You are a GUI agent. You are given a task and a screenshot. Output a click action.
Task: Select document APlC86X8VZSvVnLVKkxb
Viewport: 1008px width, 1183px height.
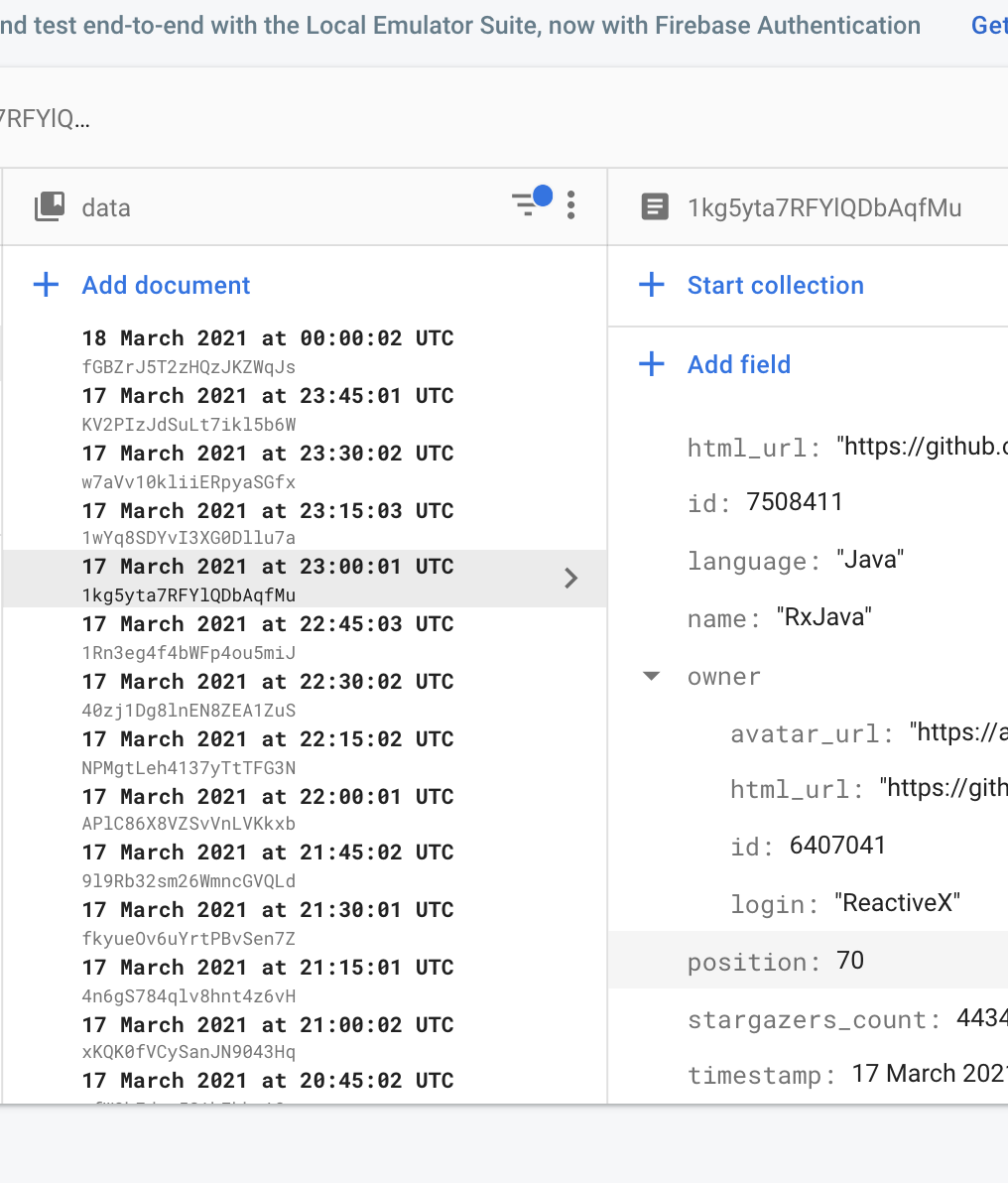[x=189, y=824]
